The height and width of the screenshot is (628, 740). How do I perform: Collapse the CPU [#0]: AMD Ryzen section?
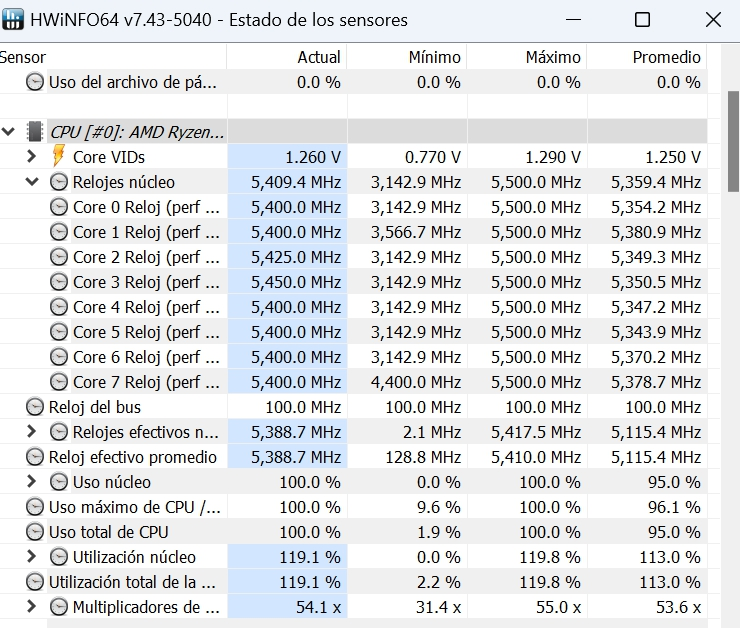pos(8,132)
